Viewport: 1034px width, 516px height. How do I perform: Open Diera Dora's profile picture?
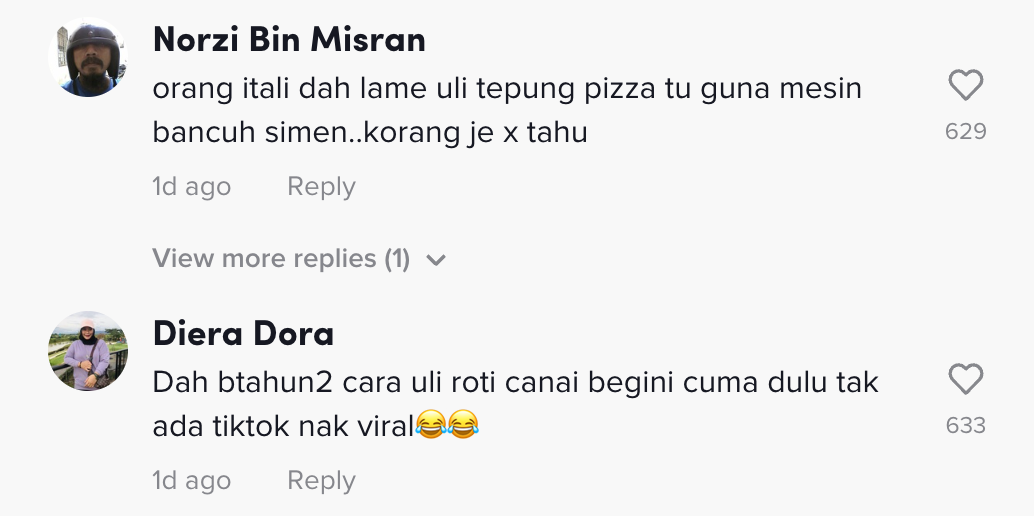88,350
